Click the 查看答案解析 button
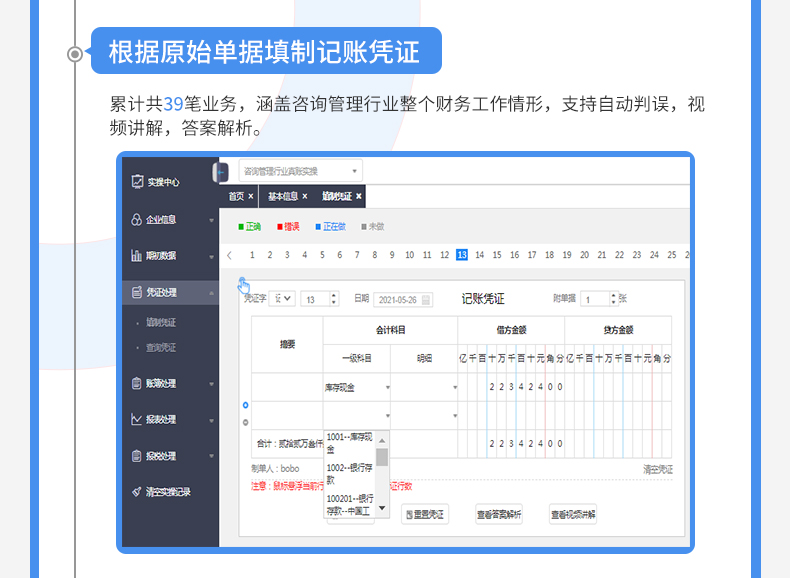 [x=499, y=515]
